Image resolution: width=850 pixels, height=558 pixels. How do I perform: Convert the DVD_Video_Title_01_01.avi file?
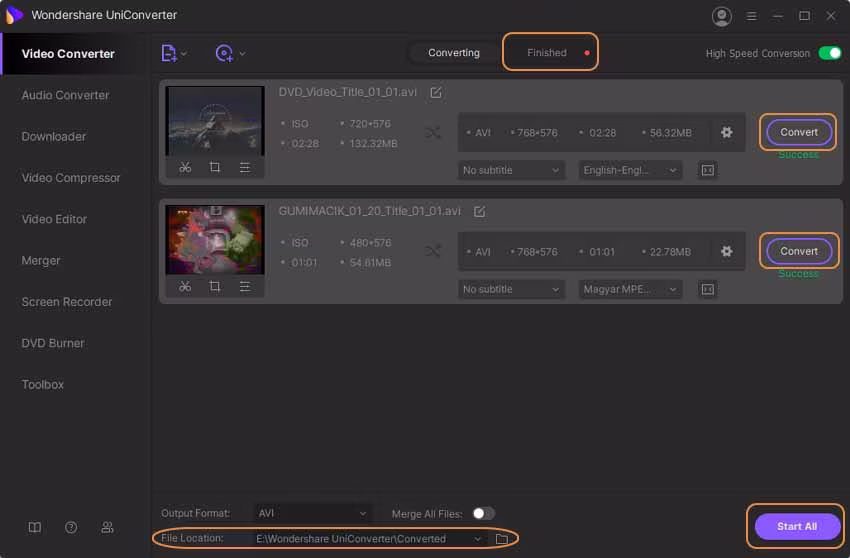tap(799, 132)
